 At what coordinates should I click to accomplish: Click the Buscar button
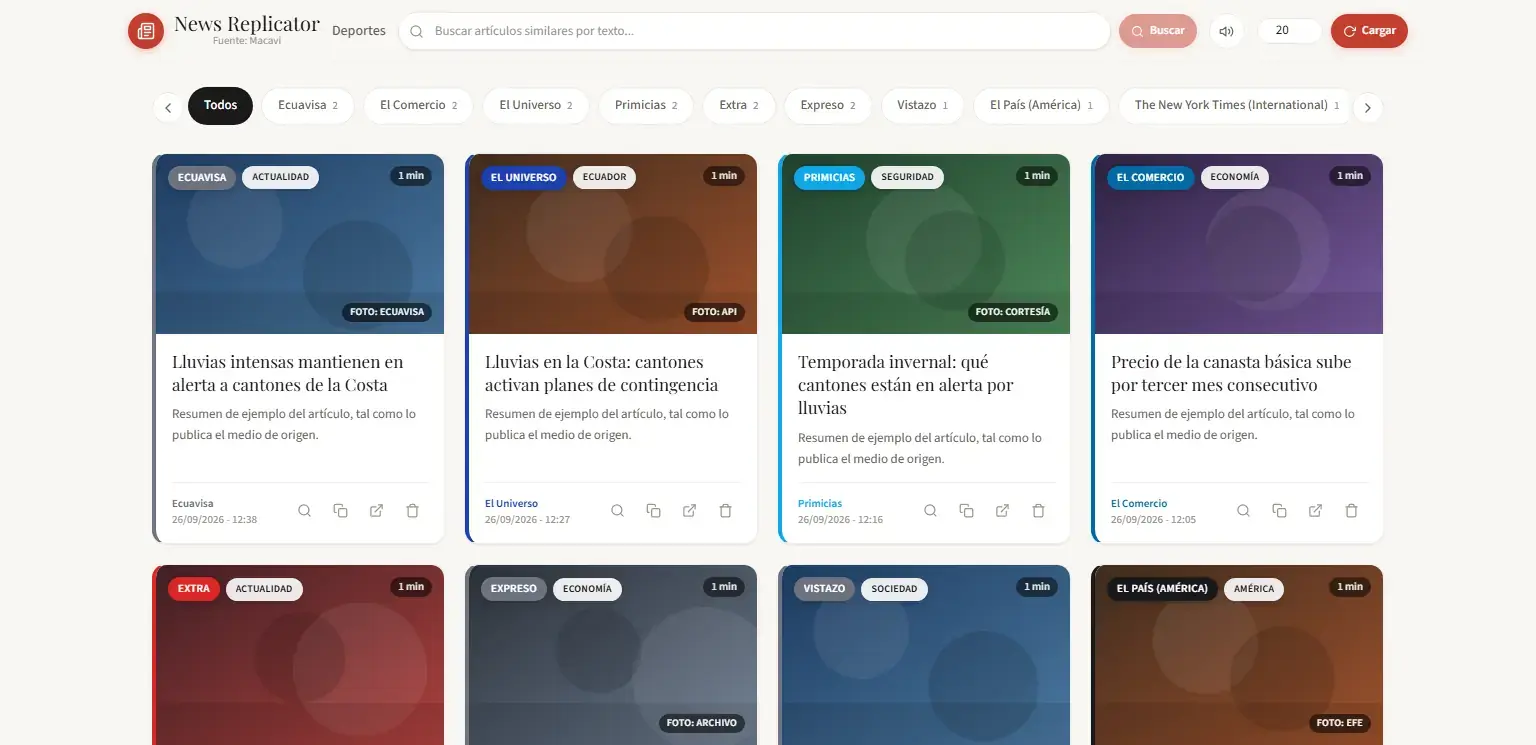(1158, 31)
